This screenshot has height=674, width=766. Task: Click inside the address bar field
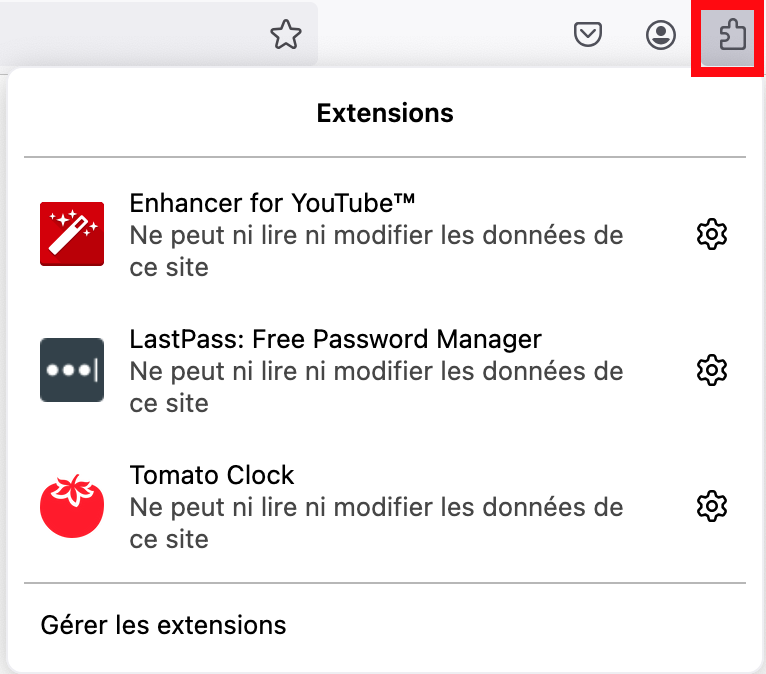pyautogui.click(x=132, y=34)
